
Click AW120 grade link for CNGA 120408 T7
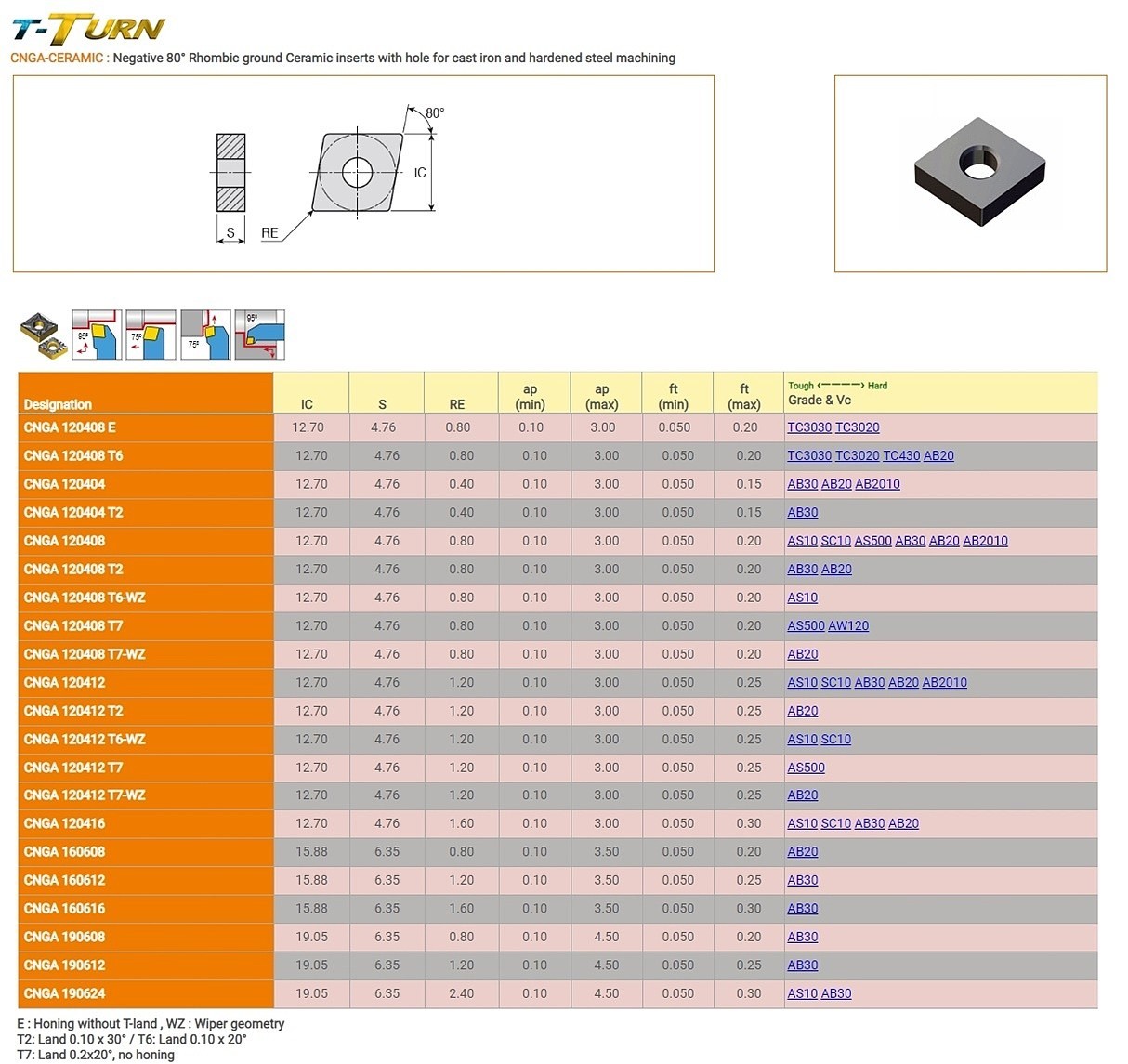(x=848, y=626)
